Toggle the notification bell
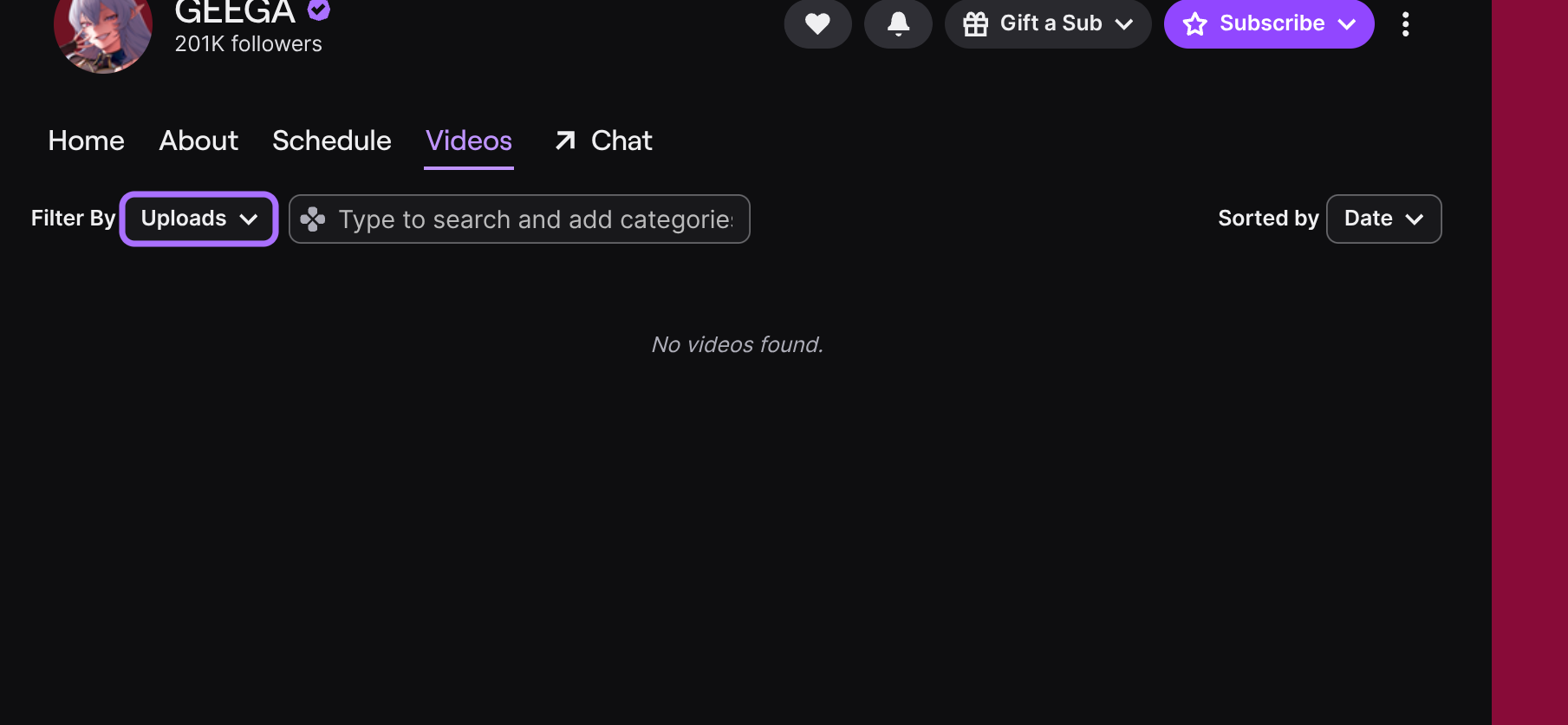The width and height of the screenshot is (1568, 725). [x=898, y=23]
